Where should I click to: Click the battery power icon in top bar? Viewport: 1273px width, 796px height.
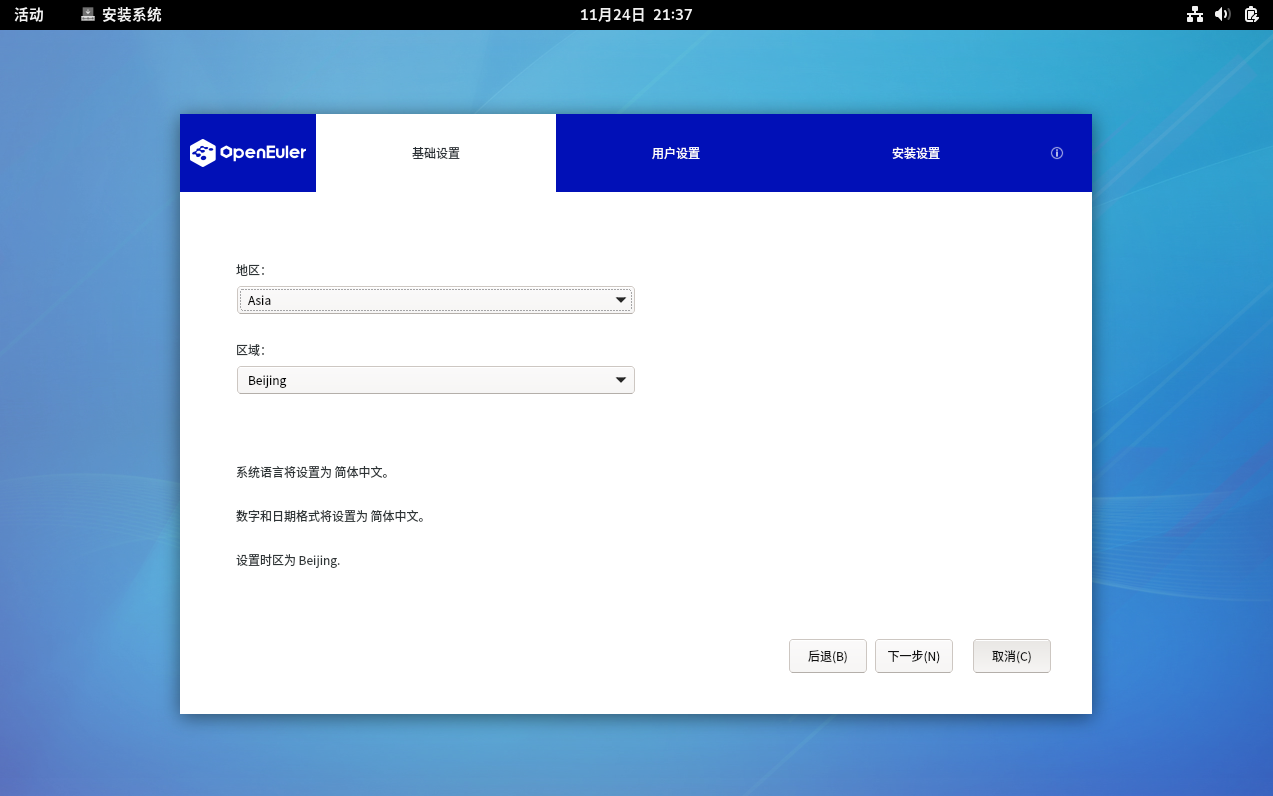[x=1251, y=14]
